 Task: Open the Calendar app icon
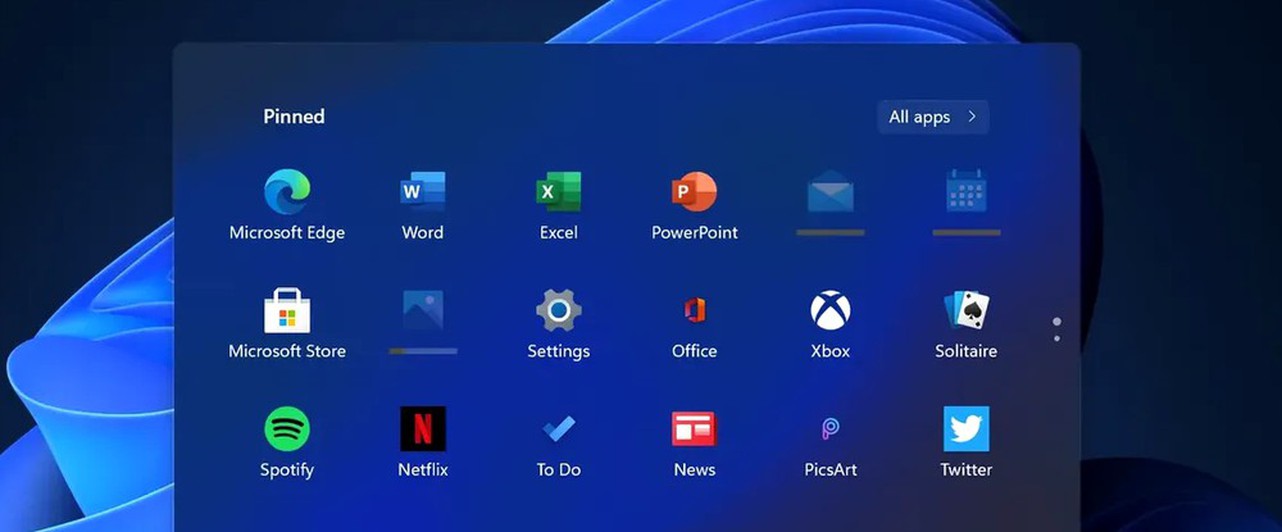point(967,191)
